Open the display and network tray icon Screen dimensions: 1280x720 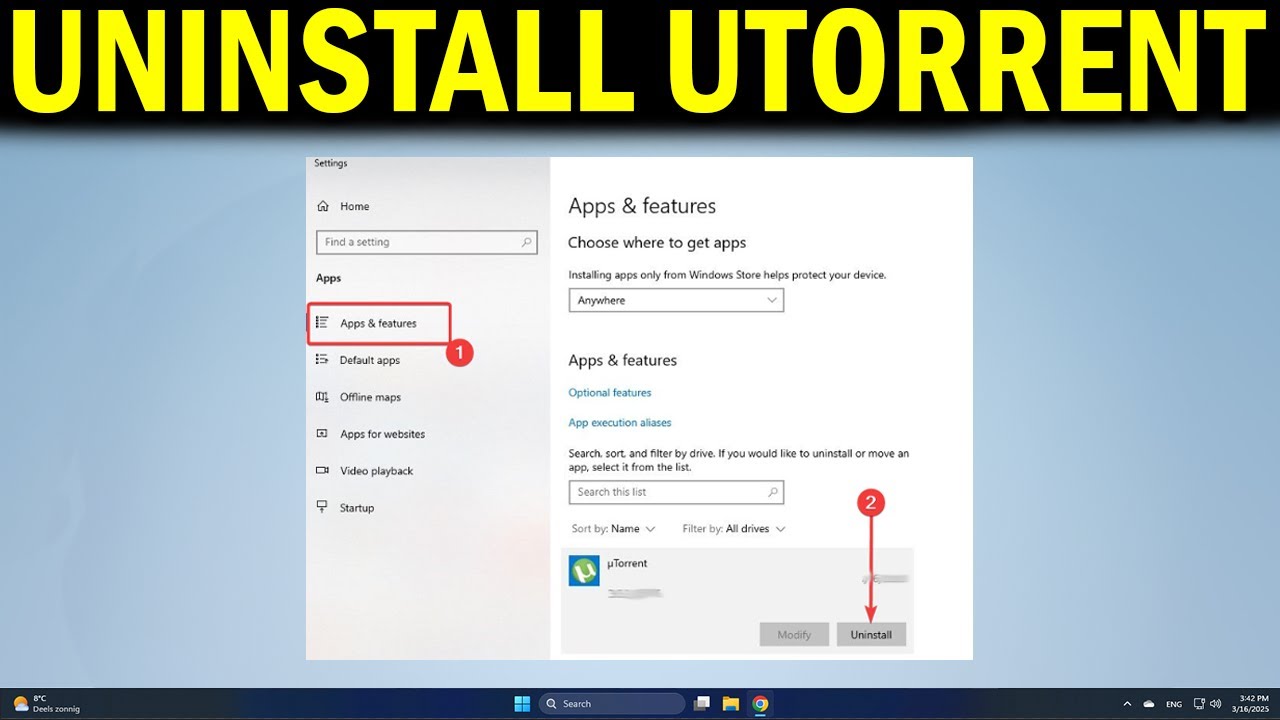coord(1199,704)
